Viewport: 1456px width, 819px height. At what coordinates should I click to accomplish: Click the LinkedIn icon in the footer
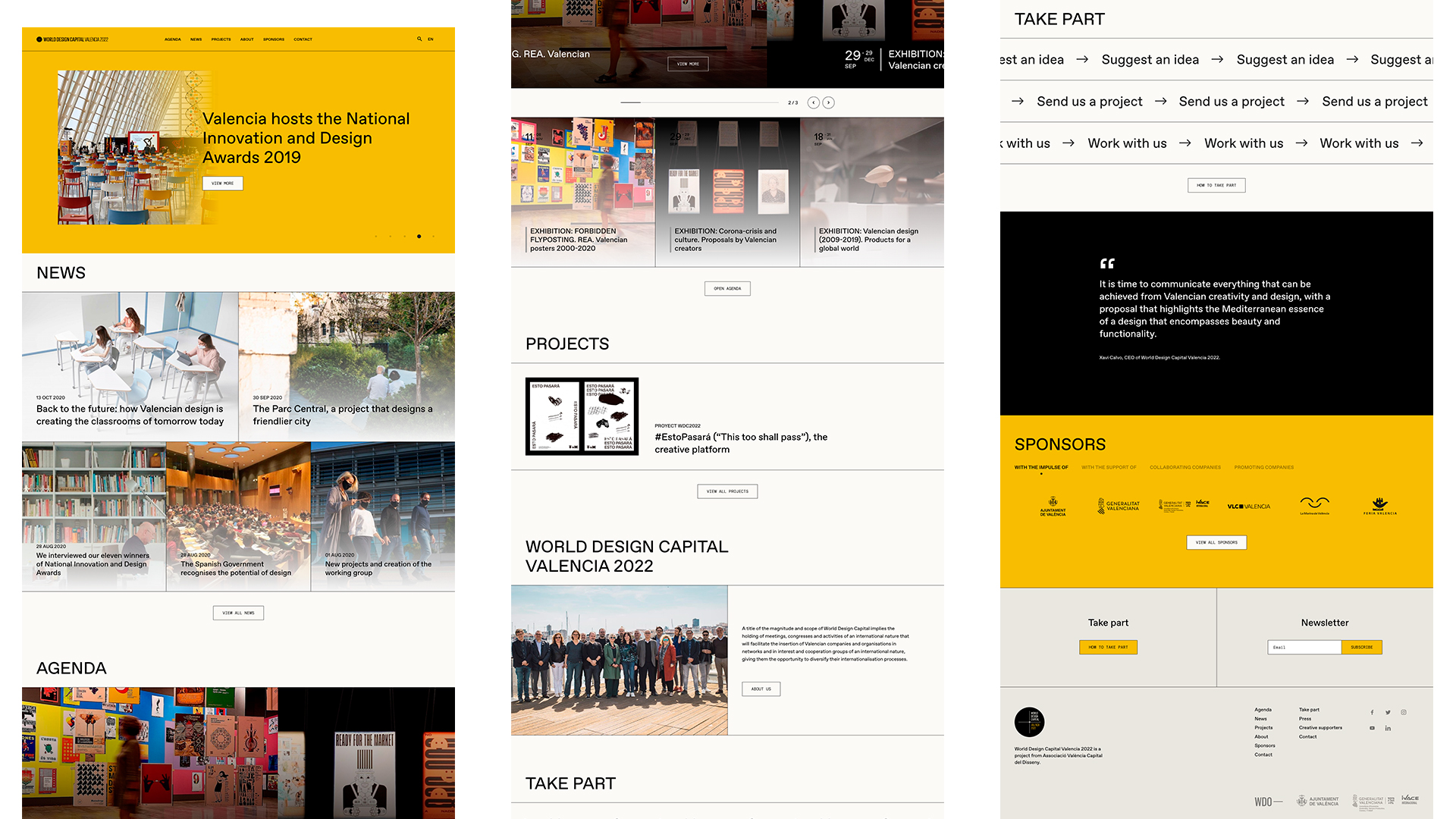[x=1389, y=728]
